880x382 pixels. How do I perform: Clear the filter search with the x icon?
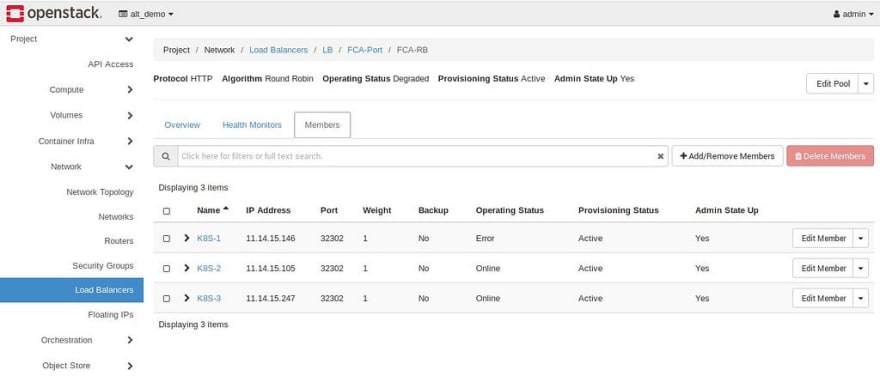pyautogui.click(x=661, y=157)
